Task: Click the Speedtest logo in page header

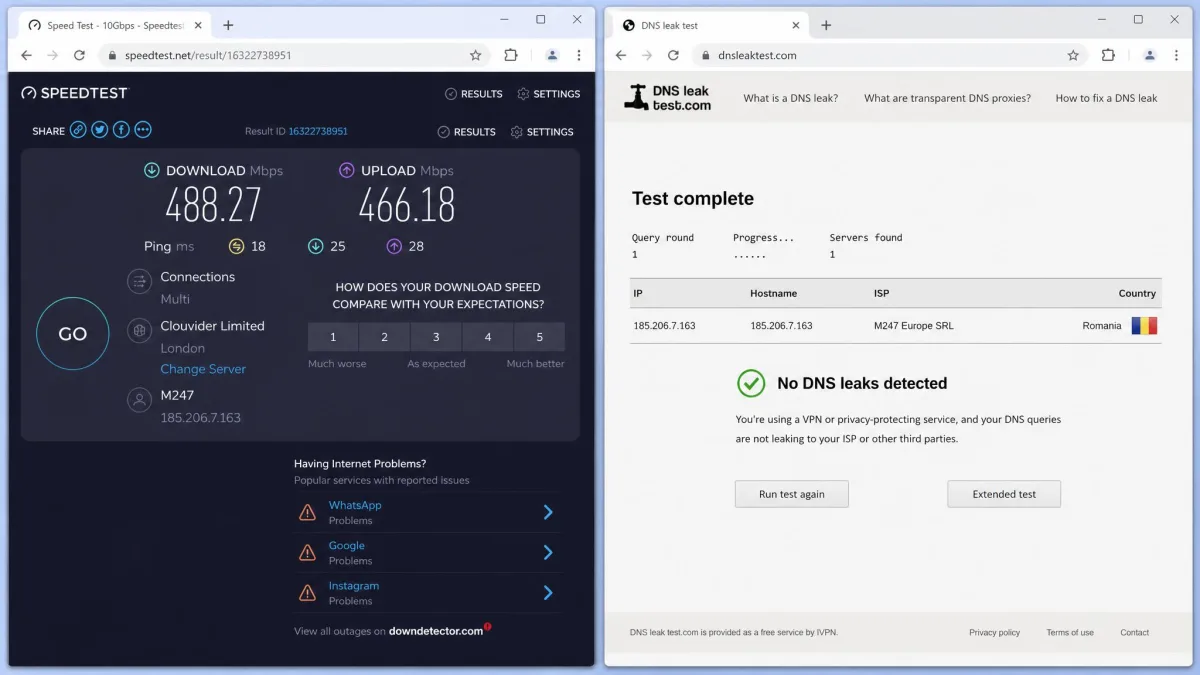Action: (75, 93)
